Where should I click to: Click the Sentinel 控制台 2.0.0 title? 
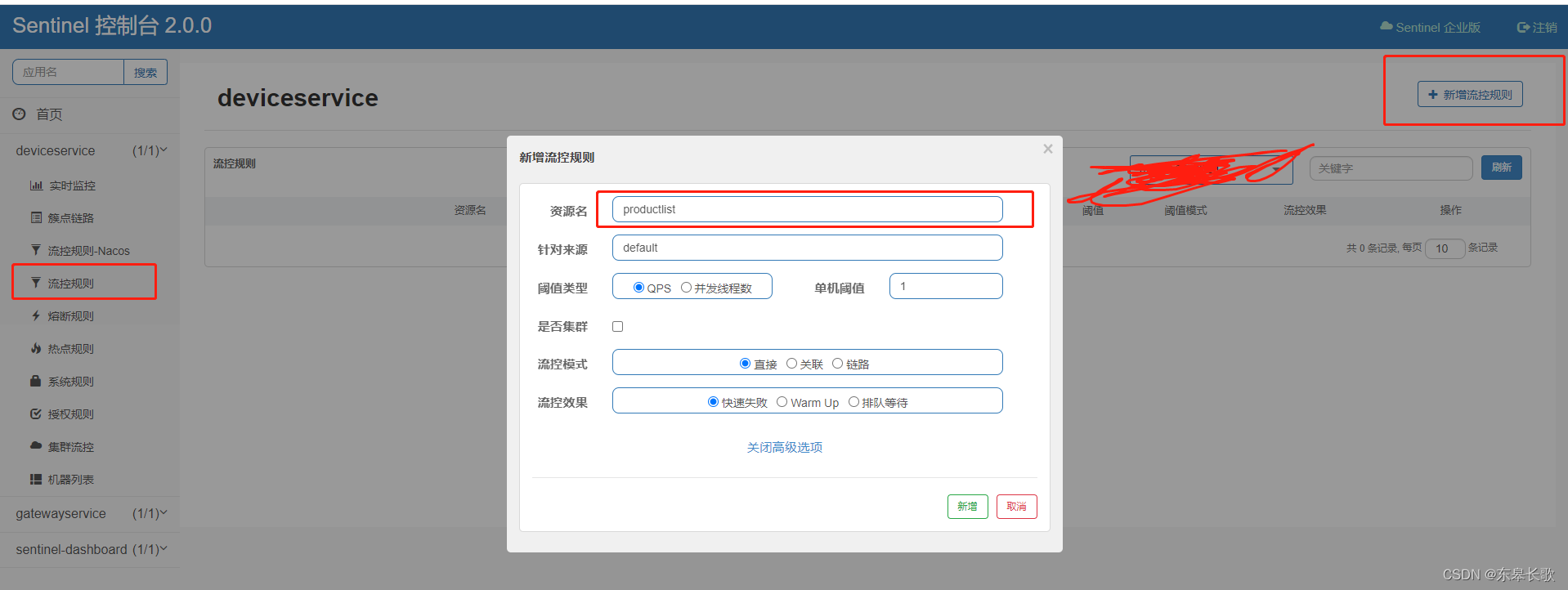click(x=112, y=25)
